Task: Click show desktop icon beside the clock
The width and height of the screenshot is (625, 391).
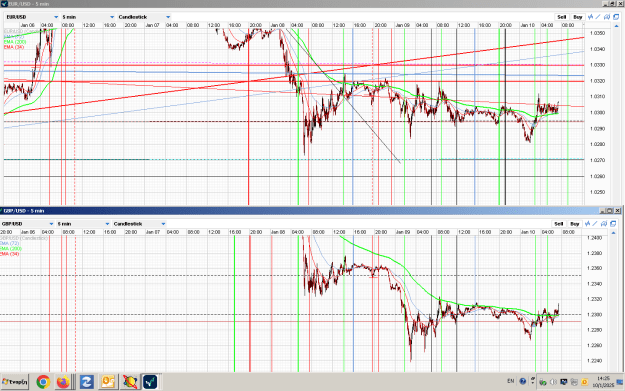Action: [619, 382]
